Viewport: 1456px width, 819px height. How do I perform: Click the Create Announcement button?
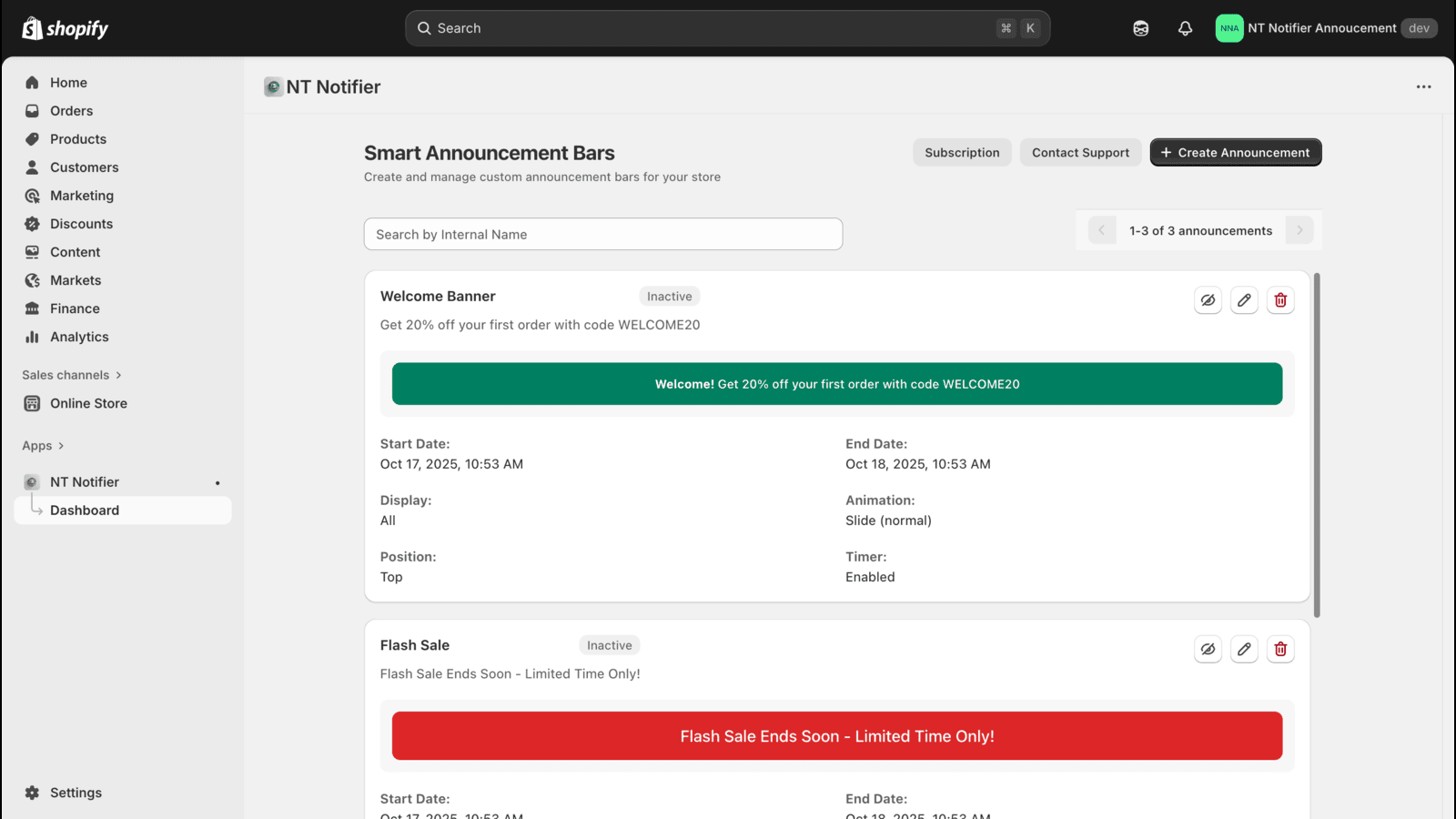click(1235, 152)
